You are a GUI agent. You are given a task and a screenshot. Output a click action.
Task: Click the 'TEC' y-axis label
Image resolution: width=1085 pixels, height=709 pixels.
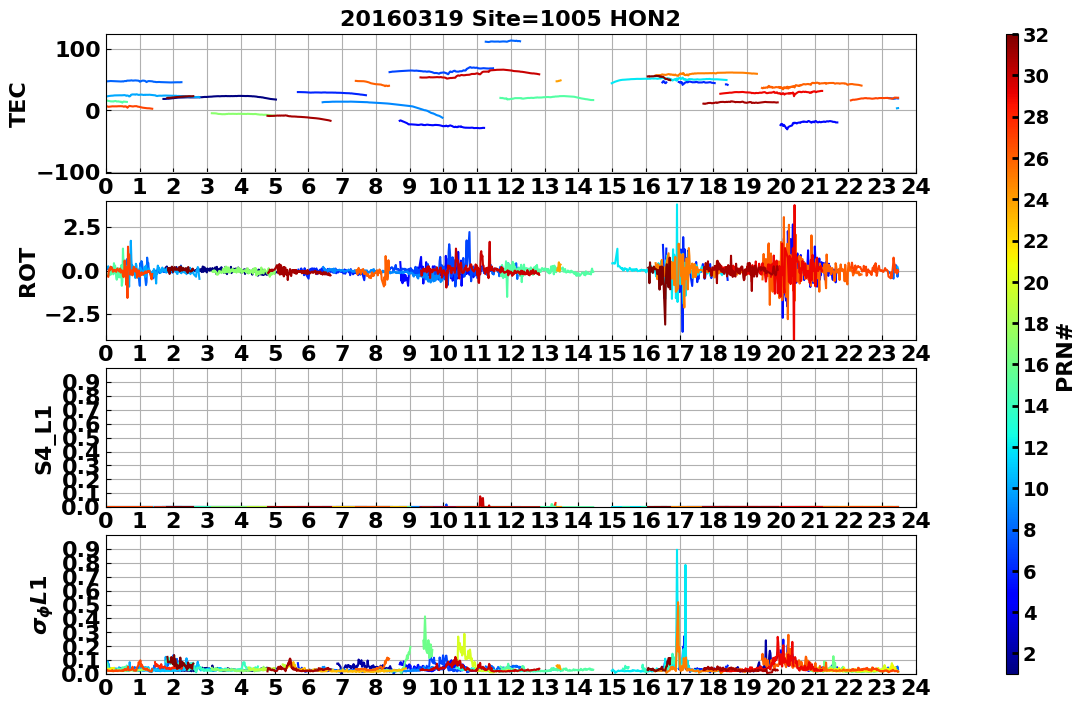pos(17,104)
